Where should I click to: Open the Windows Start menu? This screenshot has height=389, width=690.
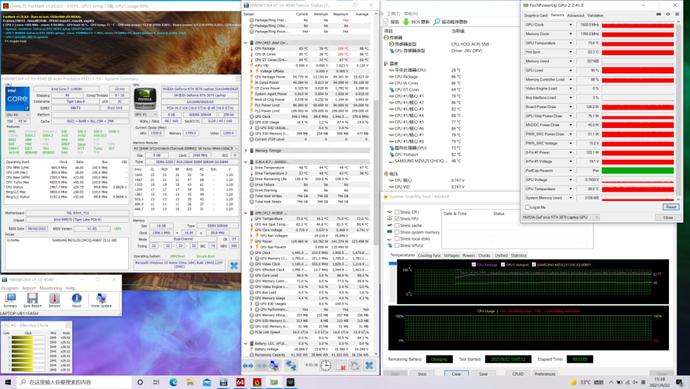[7, 382]
